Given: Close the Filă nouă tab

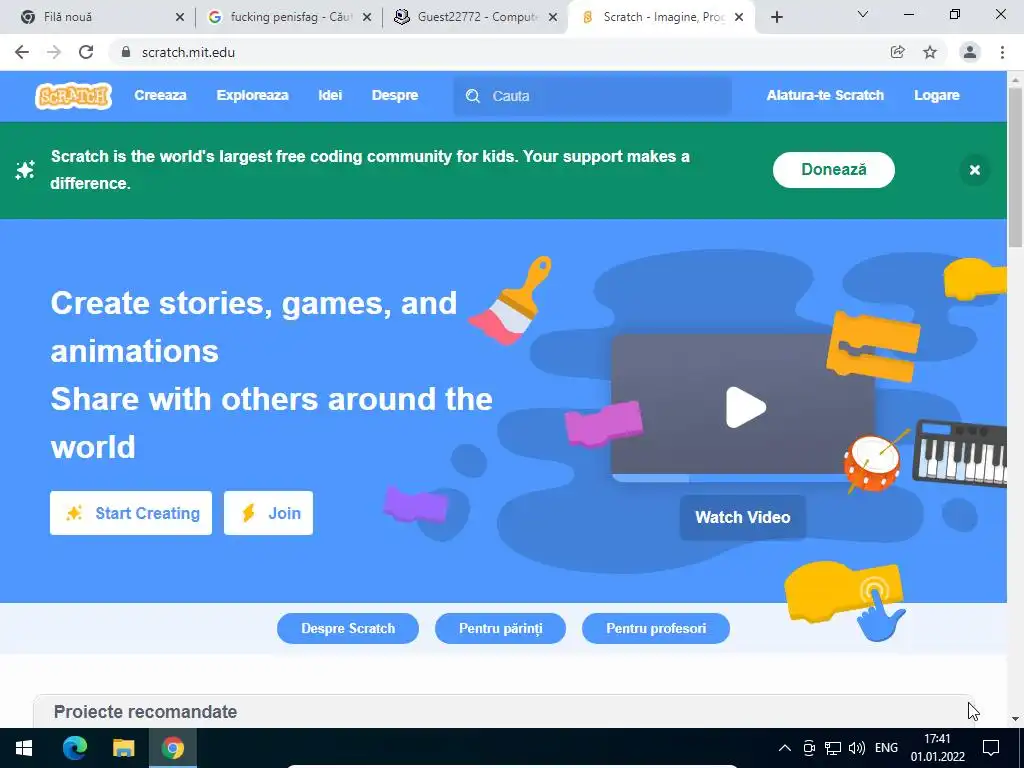Looking at the screenshot, I should (x=180, y=18).
